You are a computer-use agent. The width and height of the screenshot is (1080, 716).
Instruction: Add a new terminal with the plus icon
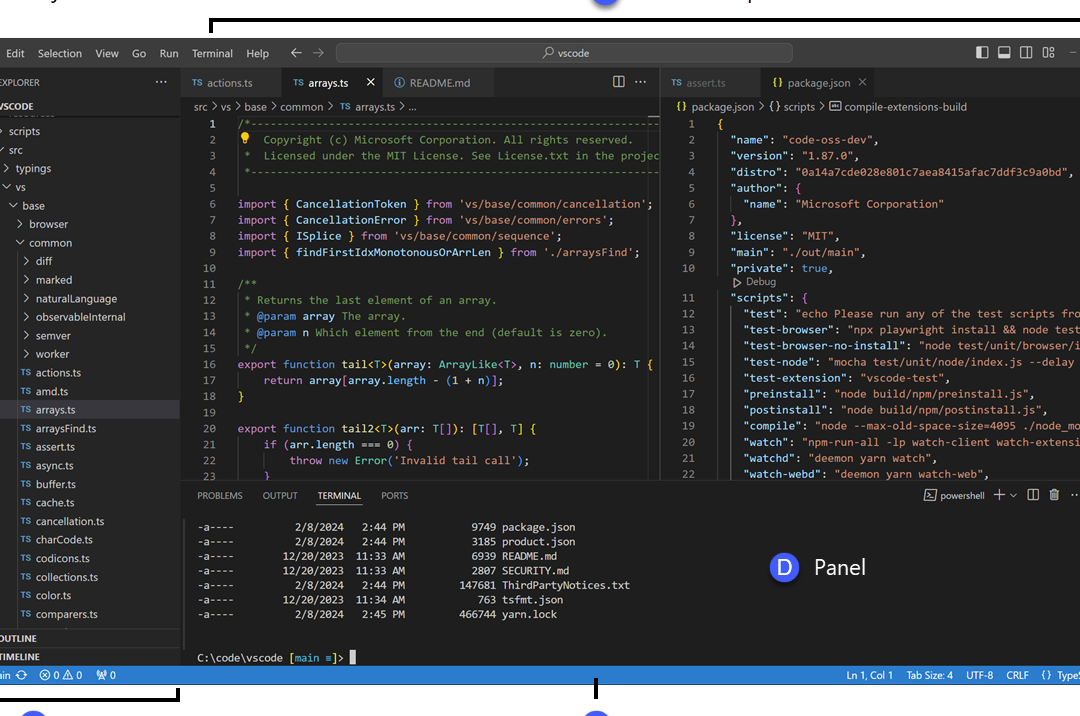coord(998,495)
